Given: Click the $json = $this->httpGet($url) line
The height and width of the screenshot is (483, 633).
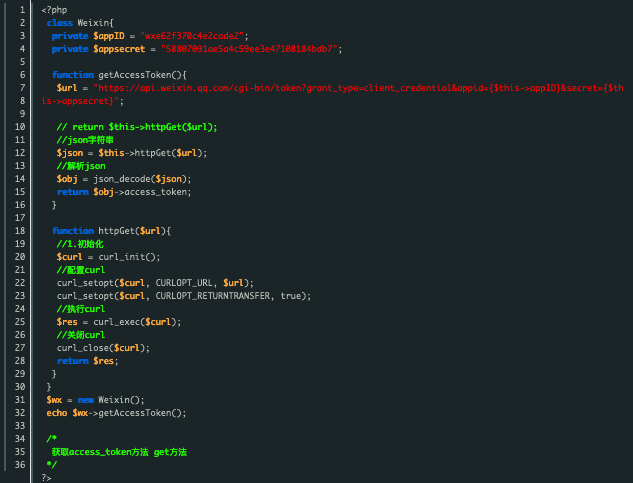Looking at the screenshot, I should click(132, 153).
